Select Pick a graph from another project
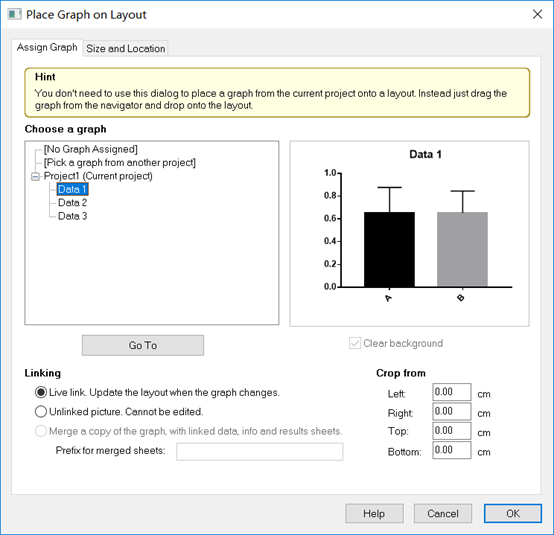554x535 pixels. coord(120,163)
